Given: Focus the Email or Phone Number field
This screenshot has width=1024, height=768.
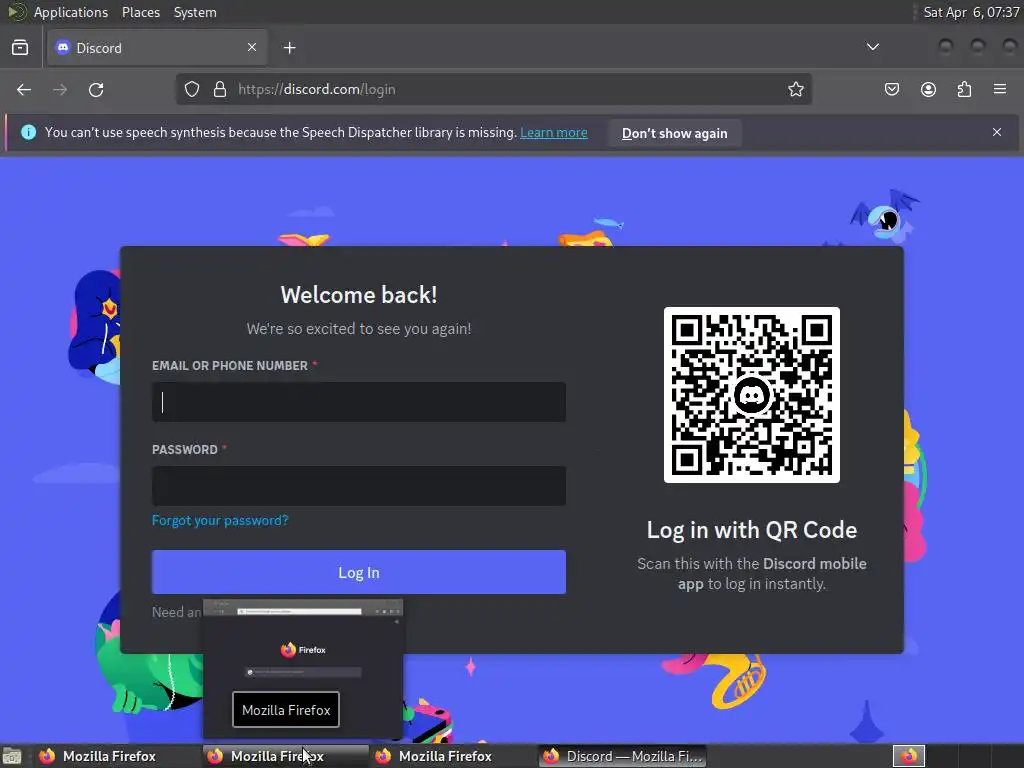Looking at the screenshot, I should 359,402.
